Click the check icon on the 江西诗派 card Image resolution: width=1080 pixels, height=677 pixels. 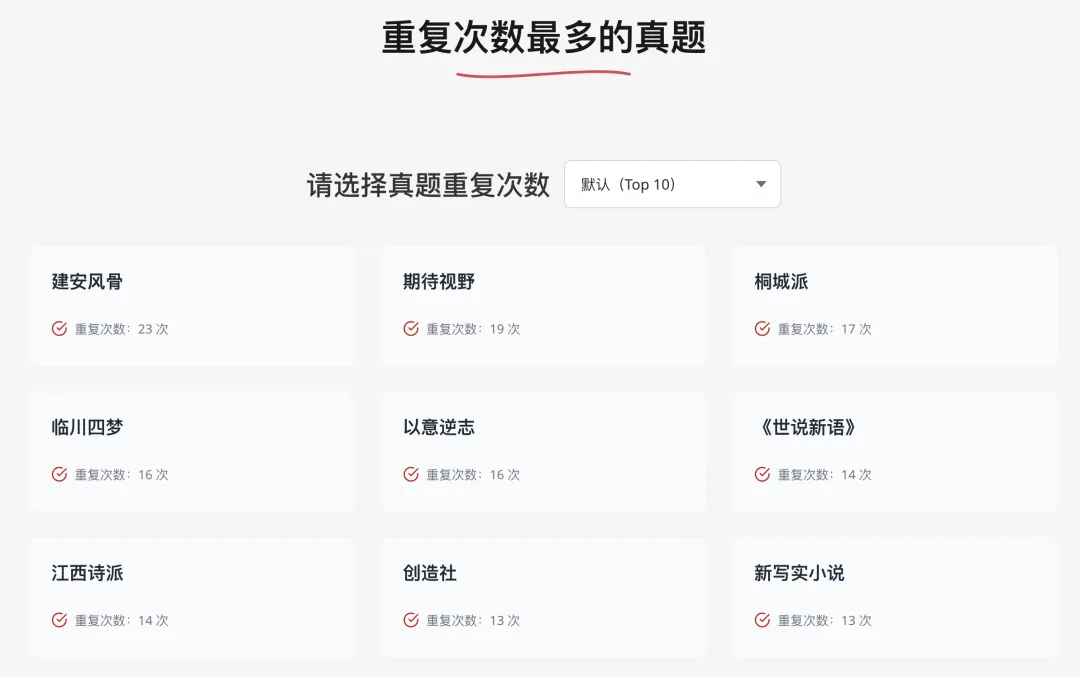(59, 620)
